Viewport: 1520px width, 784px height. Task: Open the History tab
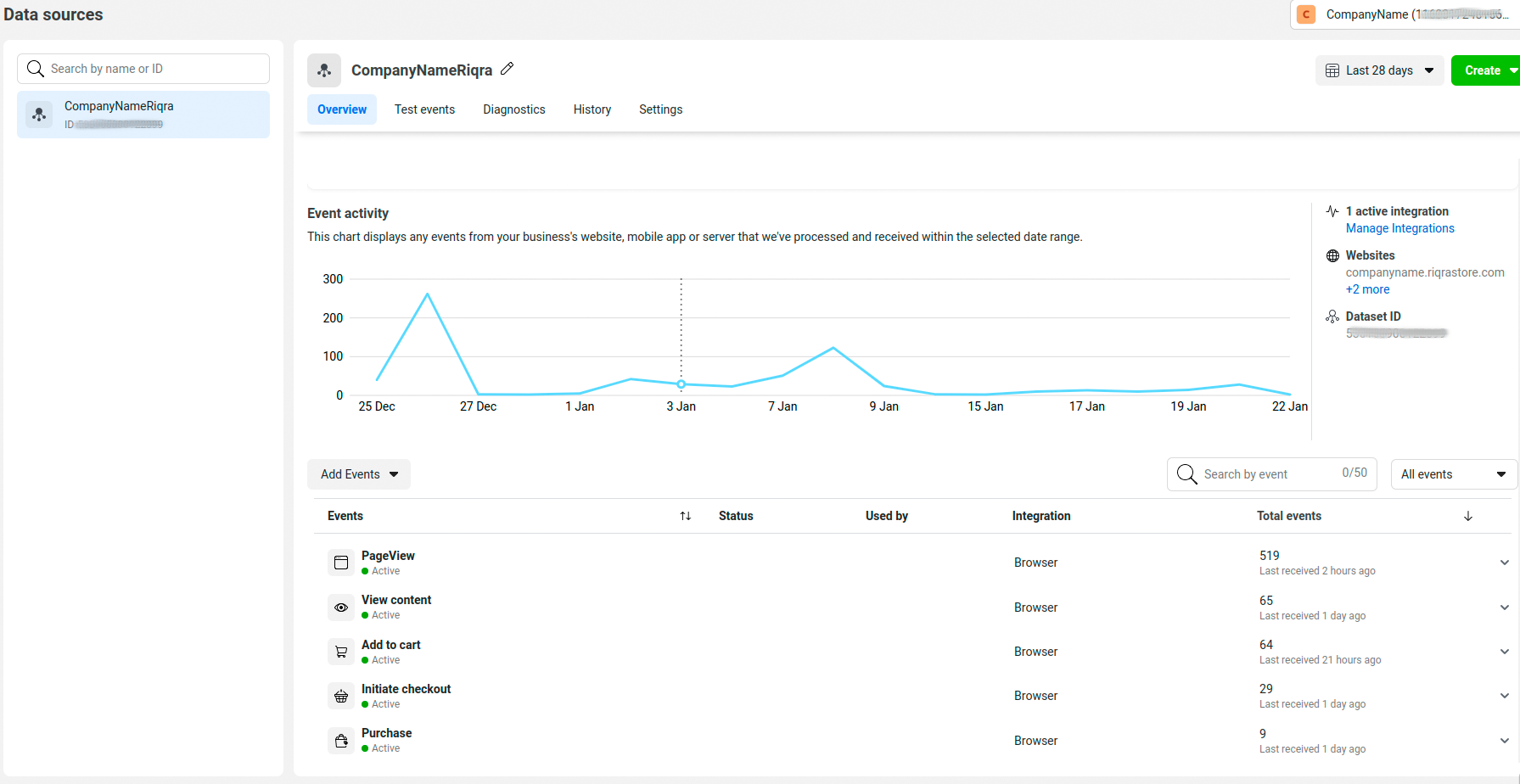pos(592,109)
